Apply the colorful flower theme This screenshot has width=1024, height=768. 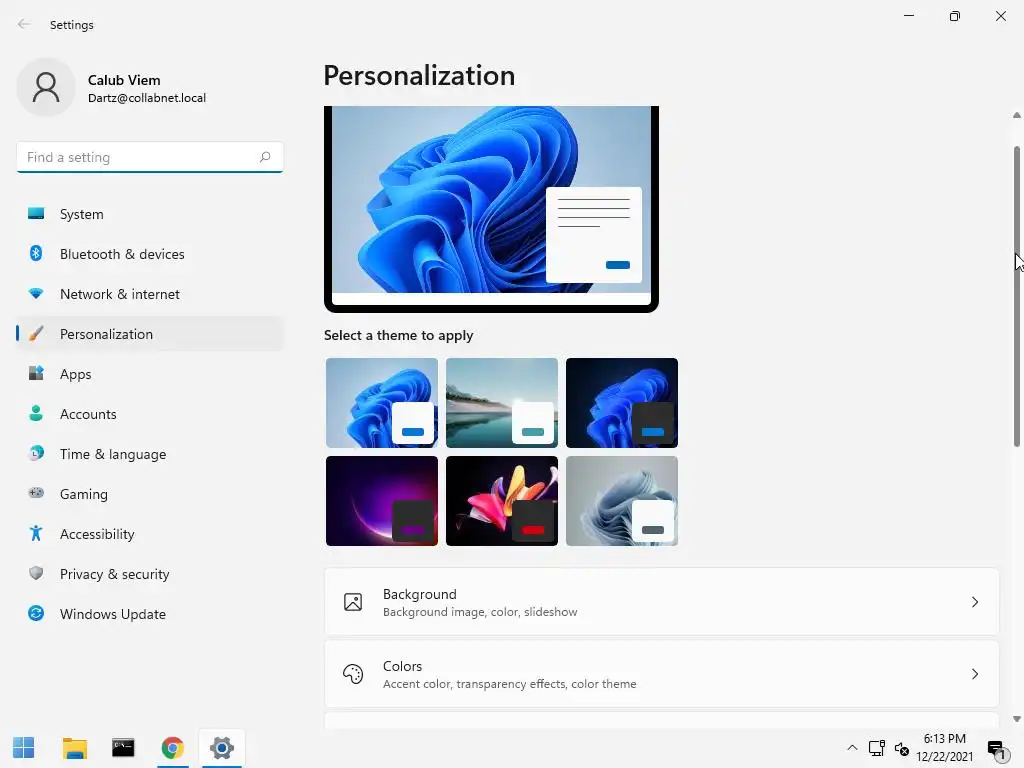point(502,500)
